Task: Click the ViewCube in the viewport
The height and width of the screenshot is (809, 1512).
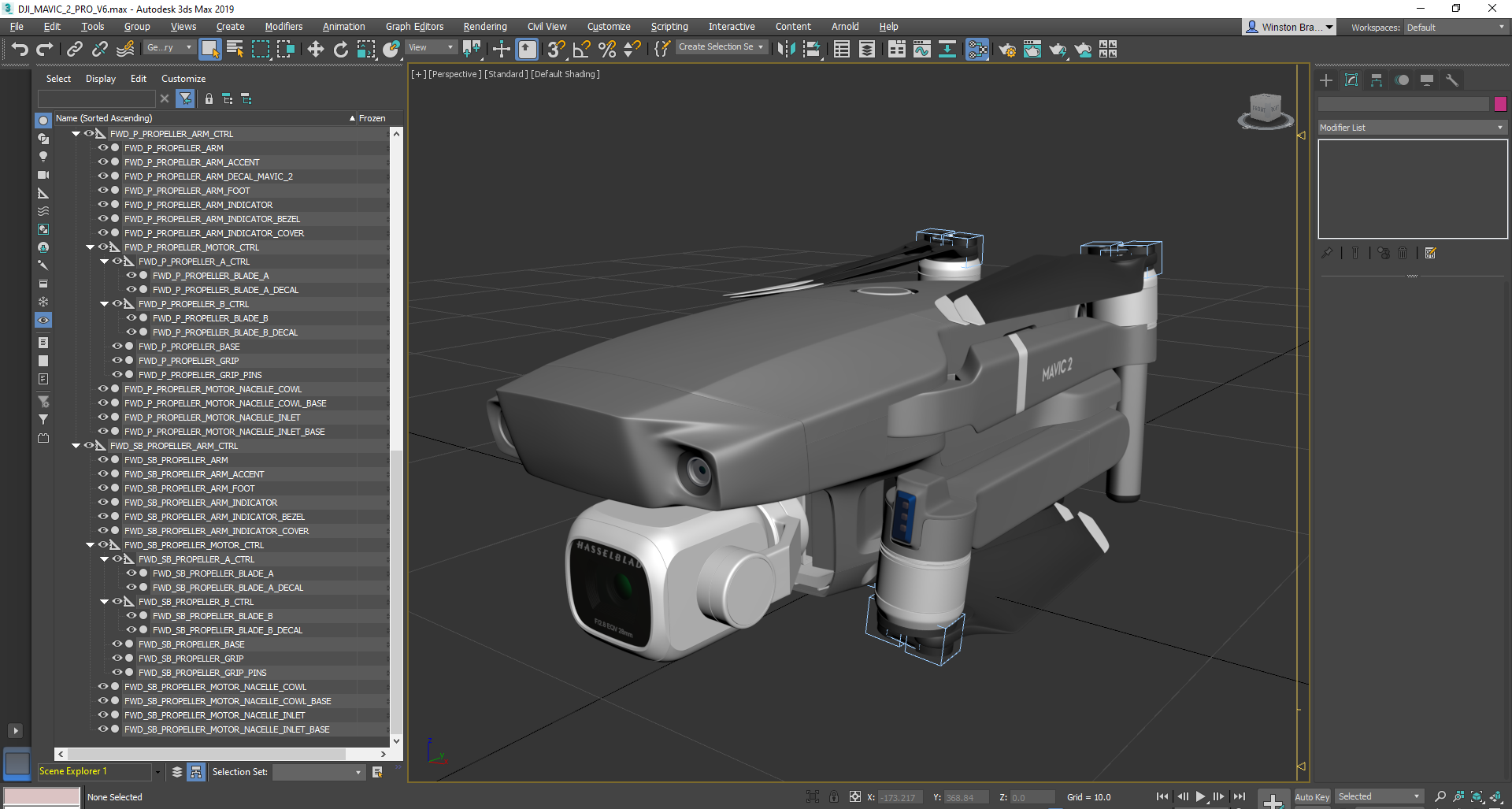Action: click(1266, 110)
